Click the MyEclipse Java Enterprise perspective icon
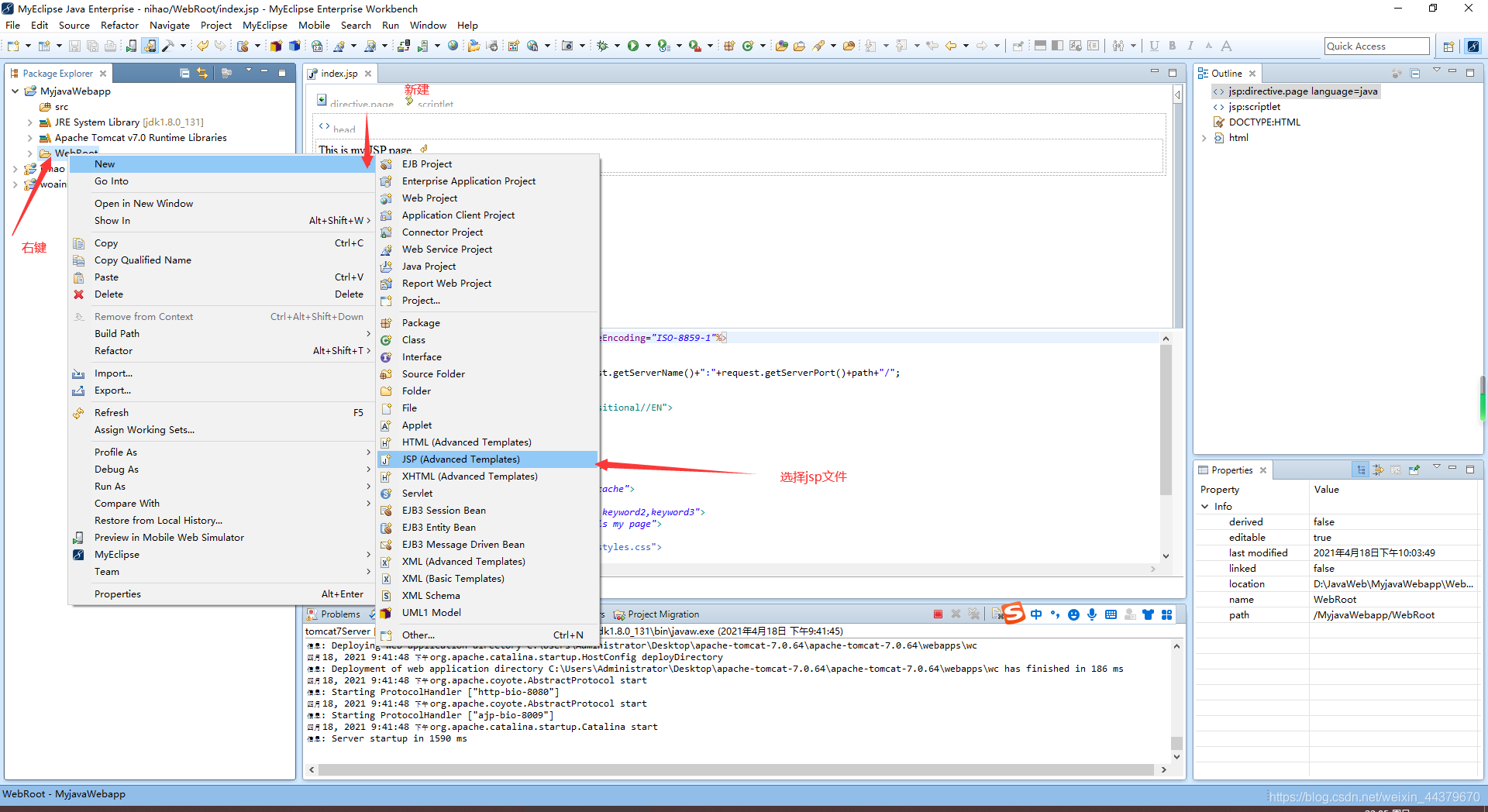Screen dimensions: 1488x812 pos(1472,46)
